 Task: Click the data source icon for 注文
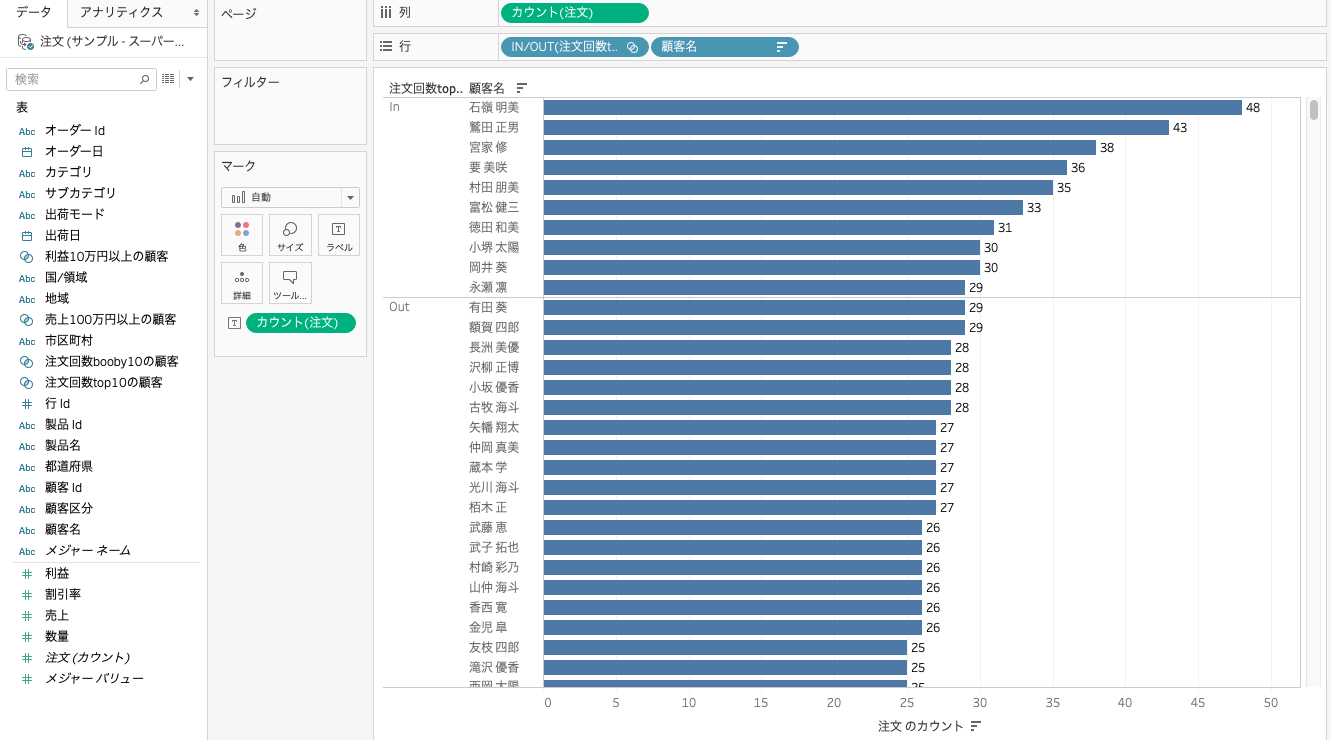26,41
